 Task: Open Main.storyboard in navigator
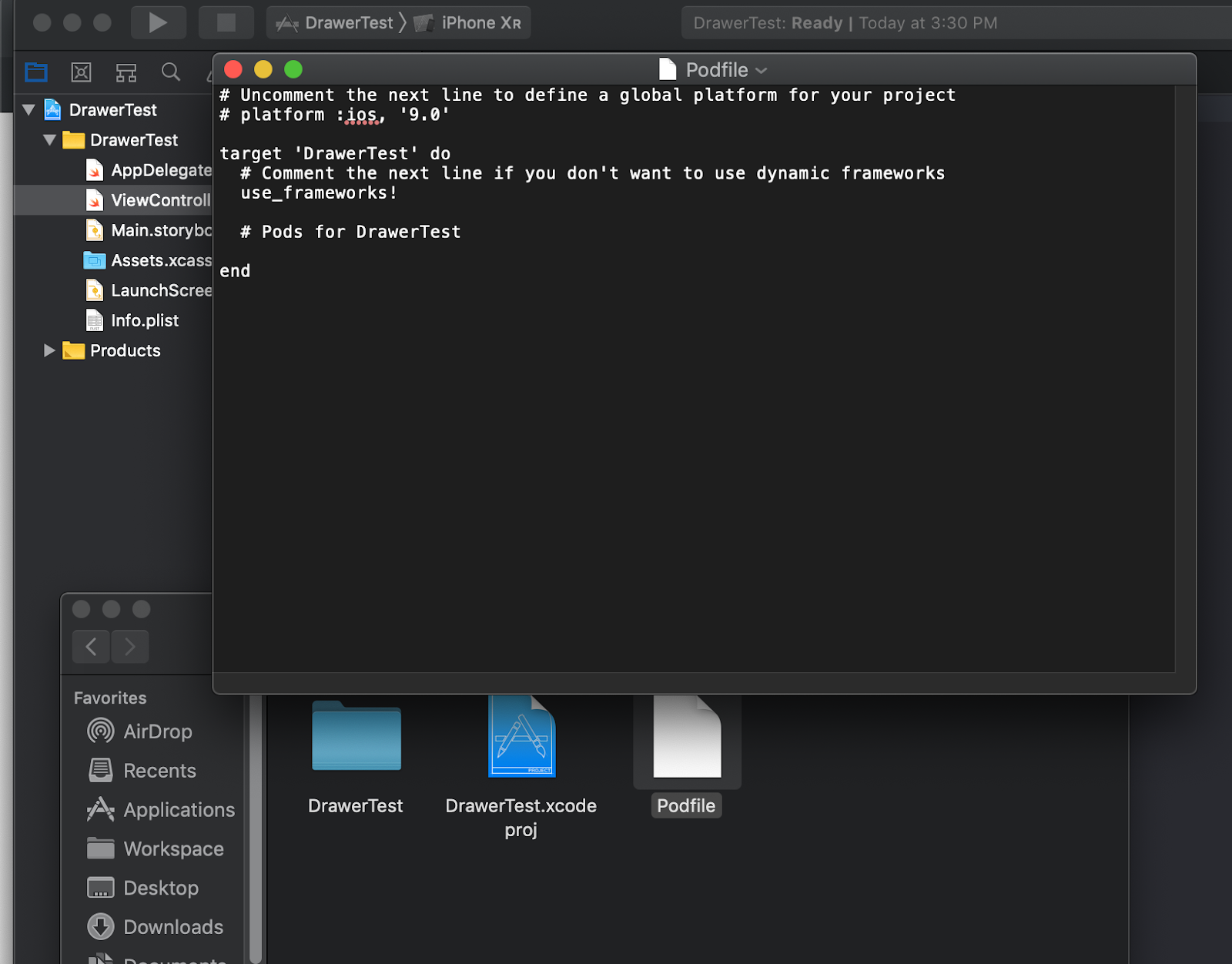(x=149, y=230)
